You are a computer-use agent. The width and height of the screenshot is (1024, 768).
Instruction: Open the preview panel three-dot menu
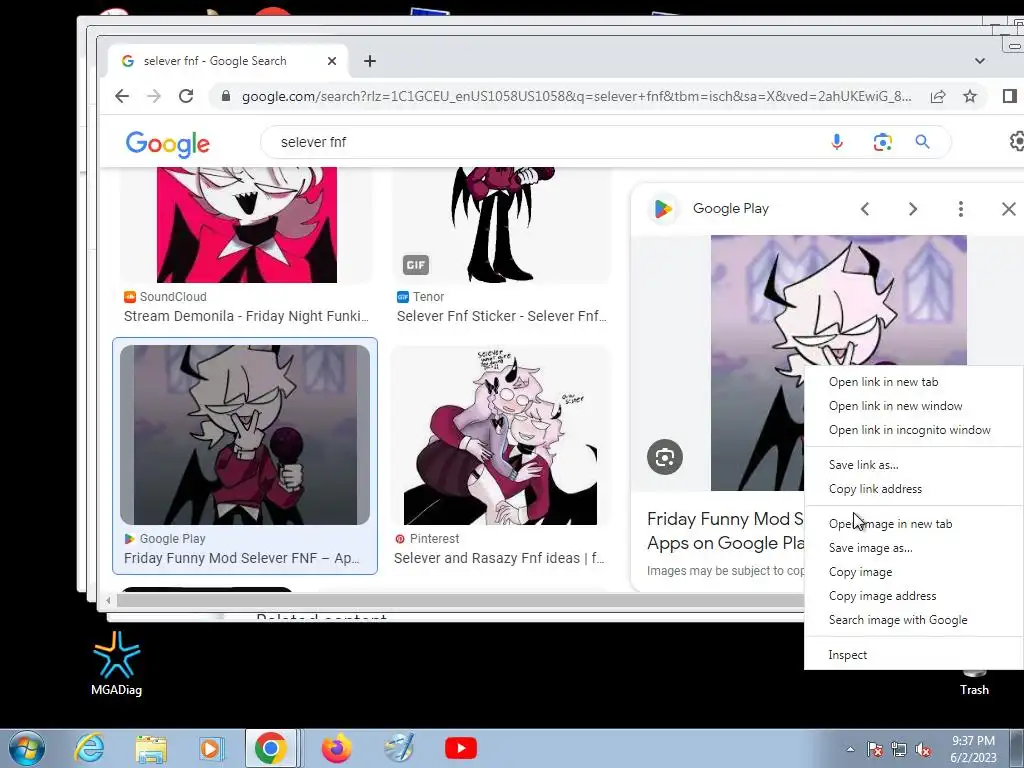960,209
